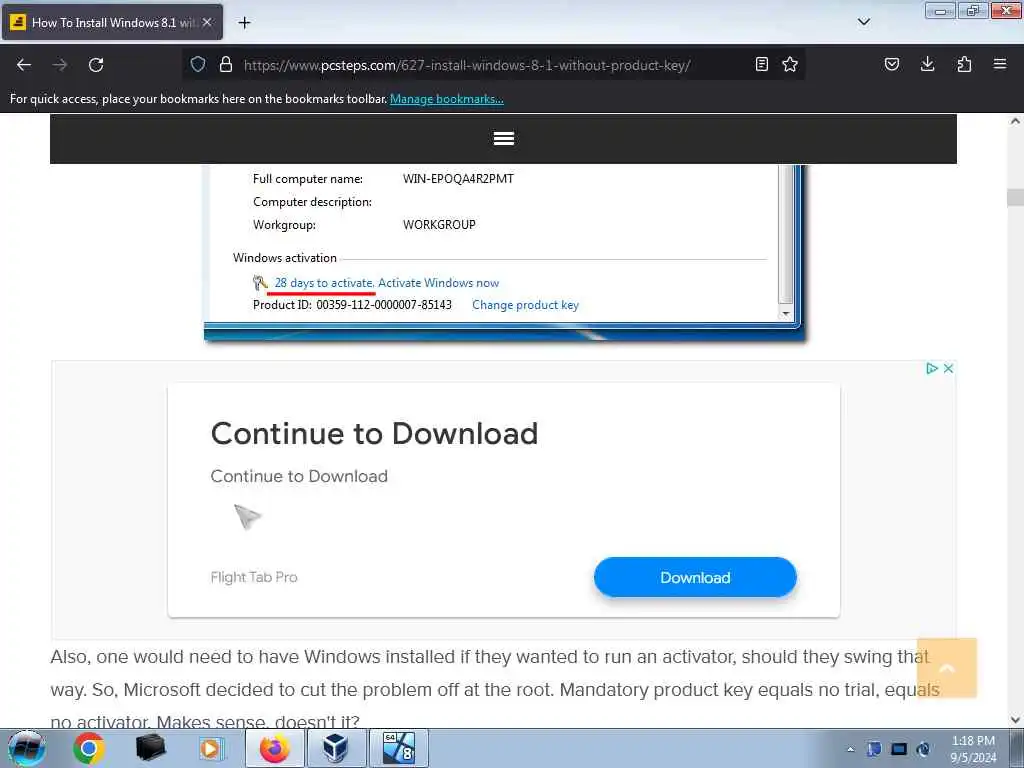Open the site hamburger menu
Screen dimensions: 1024x768
504,138
